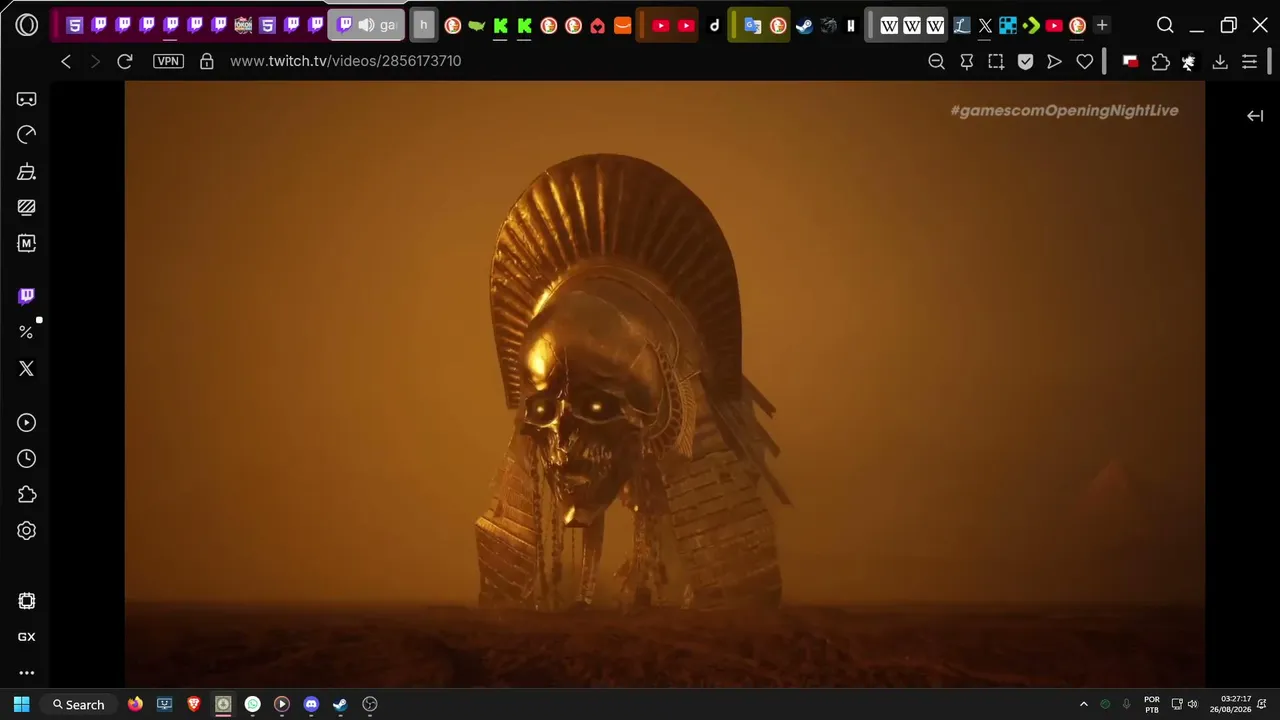Open Brave browser from the taskbar
The width and height of the screenshot is (1280, 720).
click(194, 704)
